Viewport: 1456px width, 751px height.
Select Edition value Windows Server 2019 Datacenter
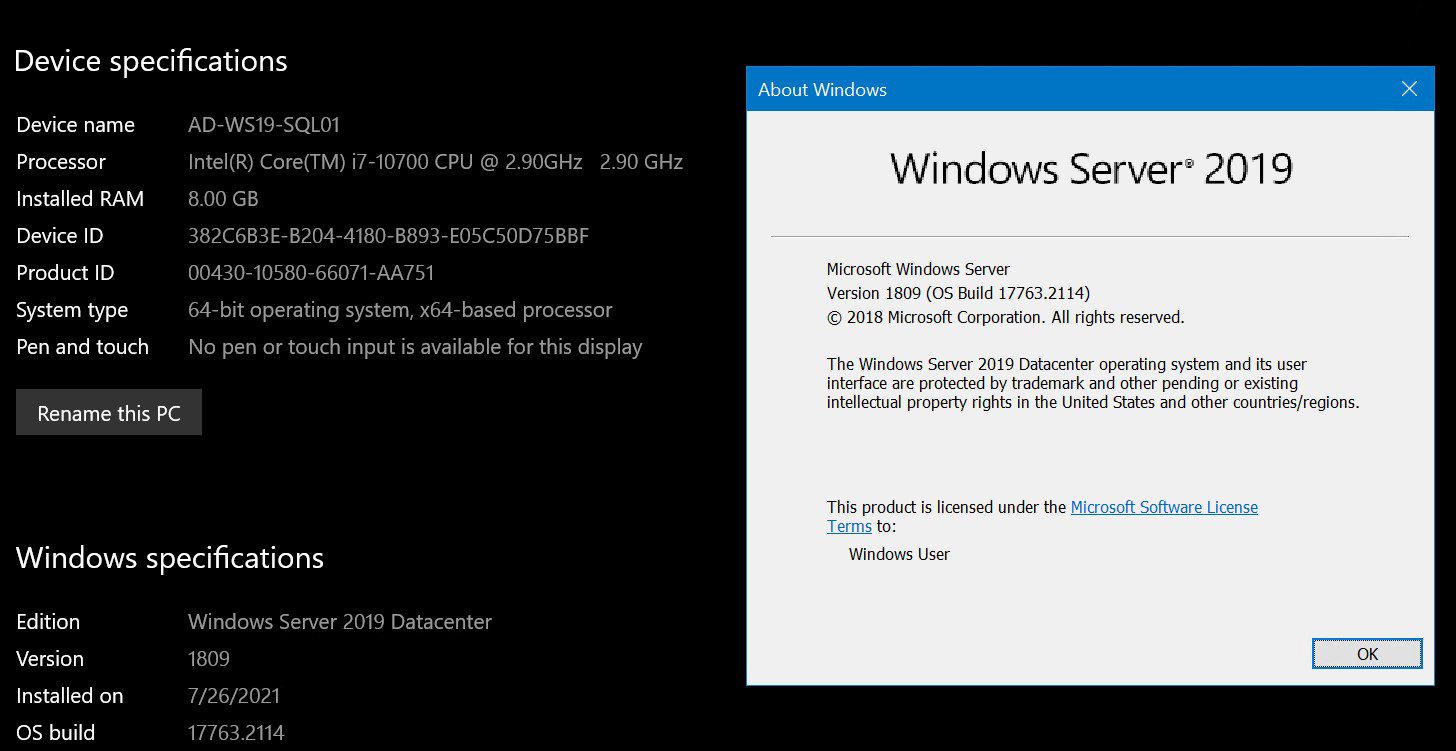click(x=340, y=622)
